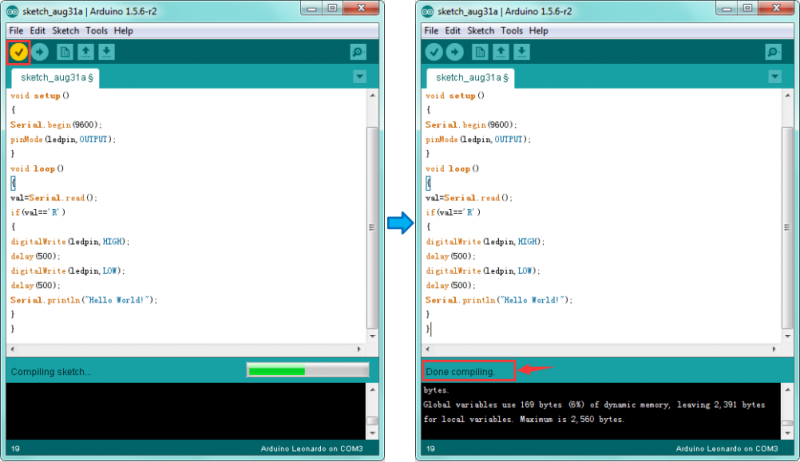Screen dimensions: 800x462
Task: Click 'Arduino Leonardo on COM3' in right status bar
Action: [x=727, y=449]
